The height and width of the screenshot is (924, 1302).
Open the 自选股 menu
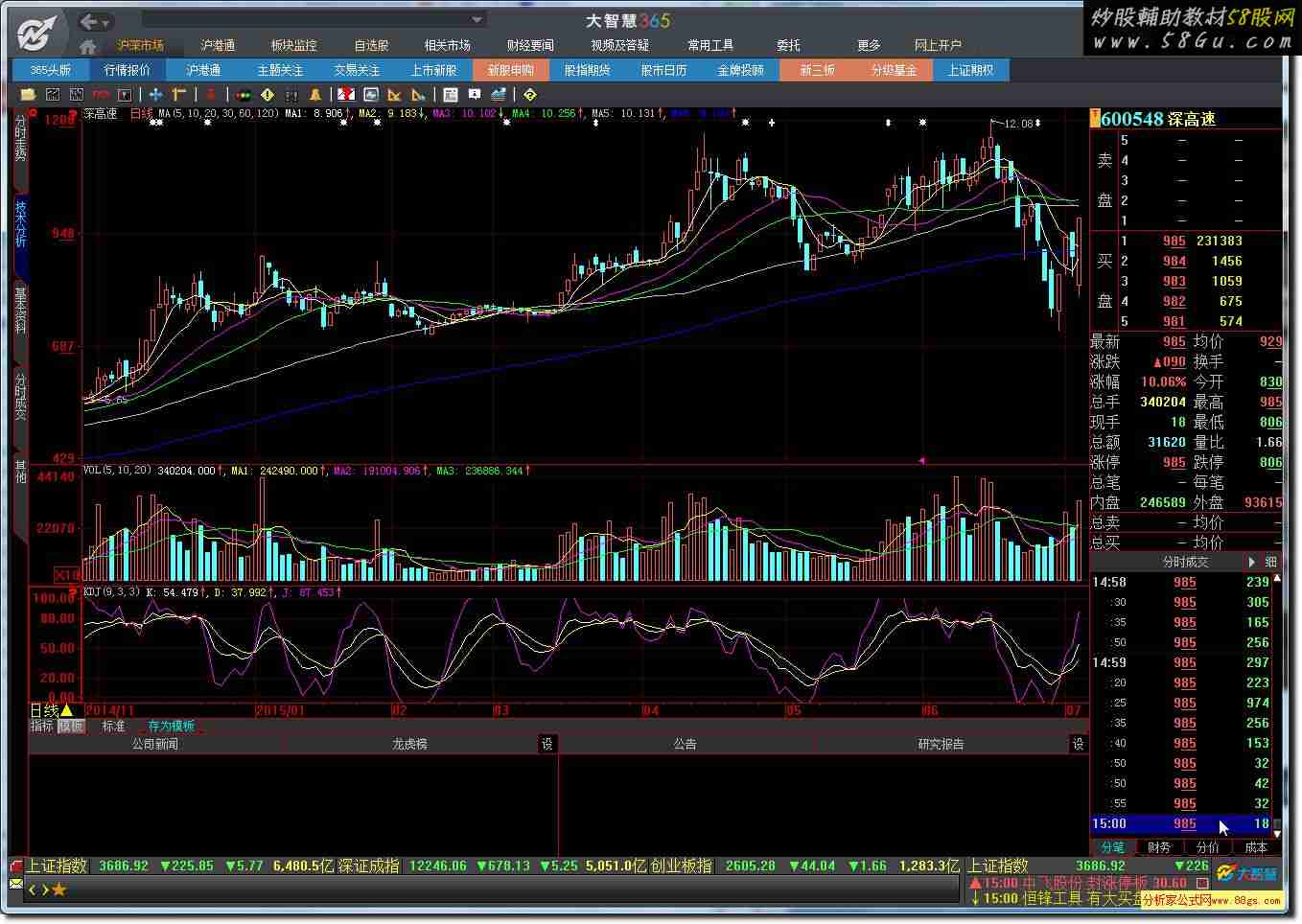click(371, 45)
